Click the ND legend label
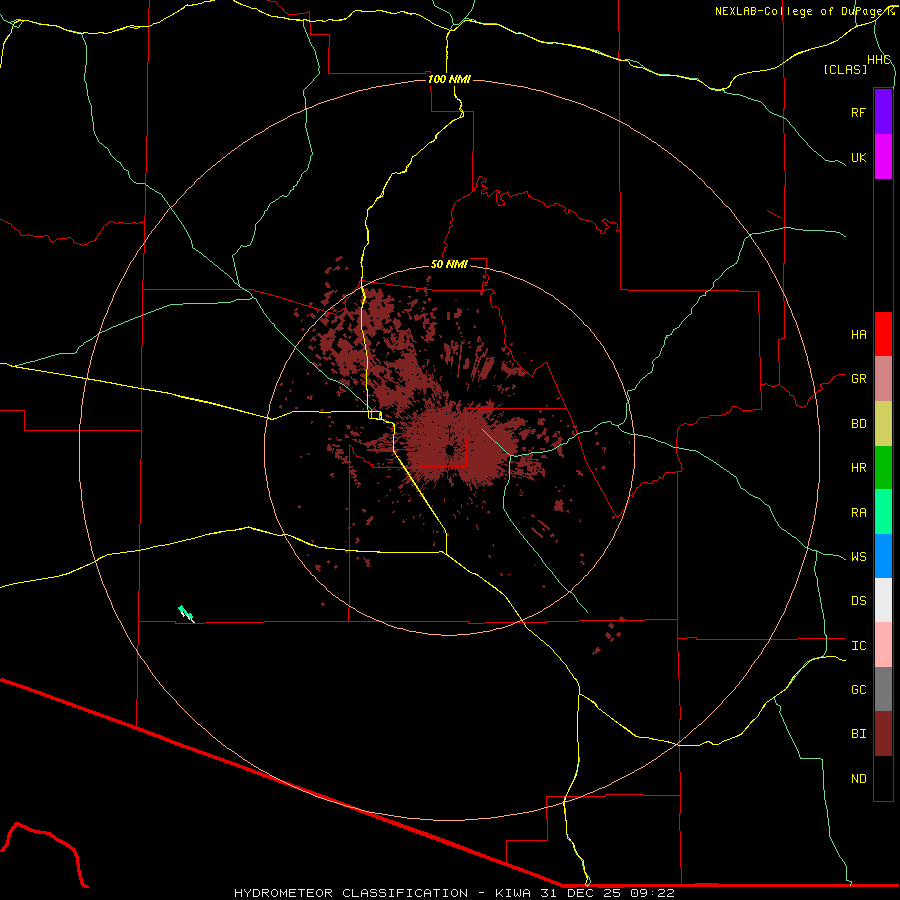Screen dimensions: 900x900 click(x=858, y=779)
